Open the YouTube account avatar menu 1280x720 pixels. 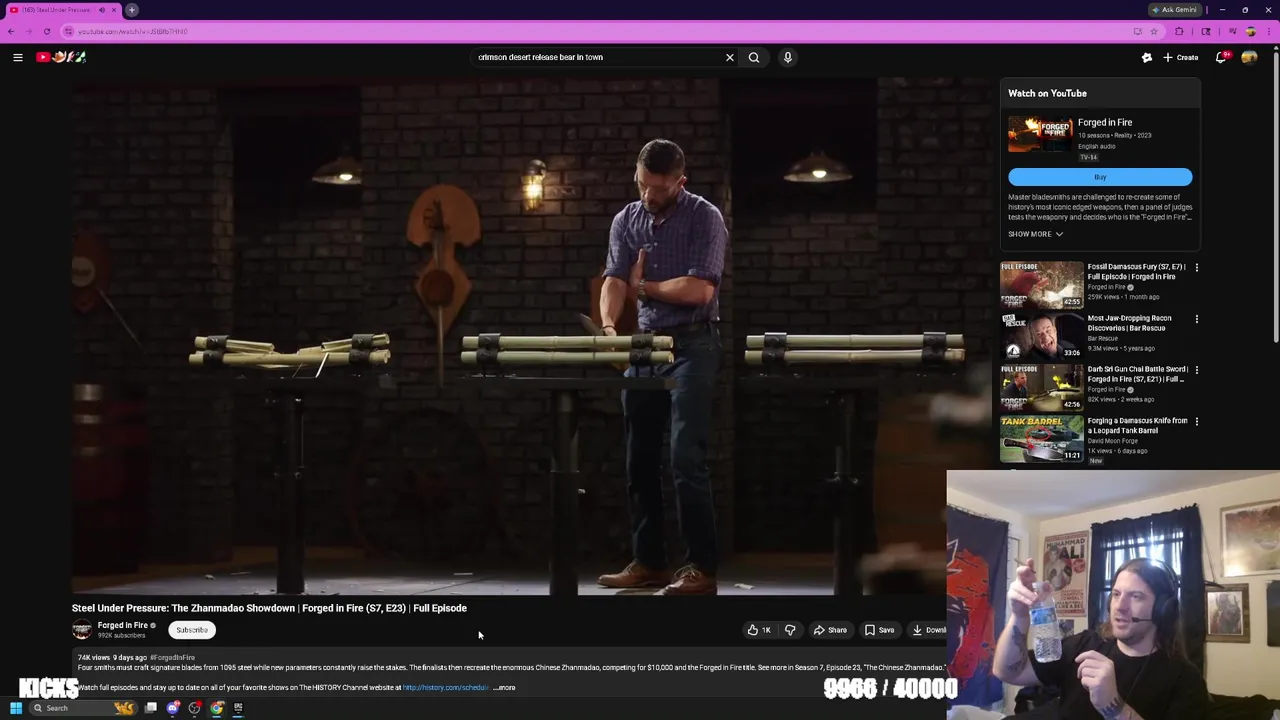click(x=1249, y=57)
